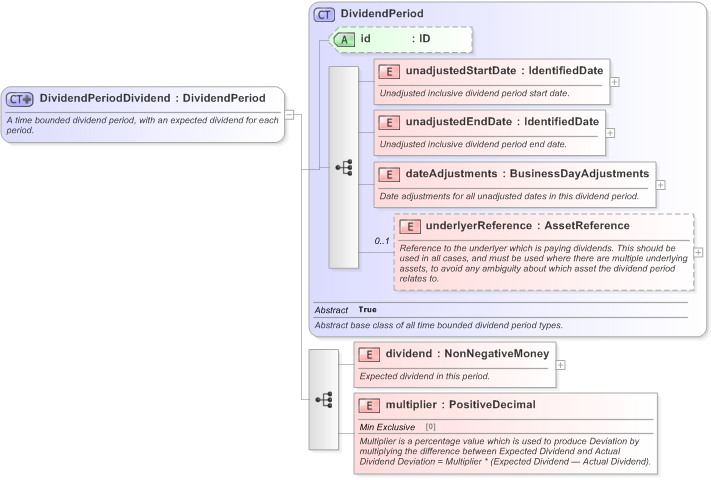
Task: Click the E icon of dateAdjustments
Action: tap(389, 175)
